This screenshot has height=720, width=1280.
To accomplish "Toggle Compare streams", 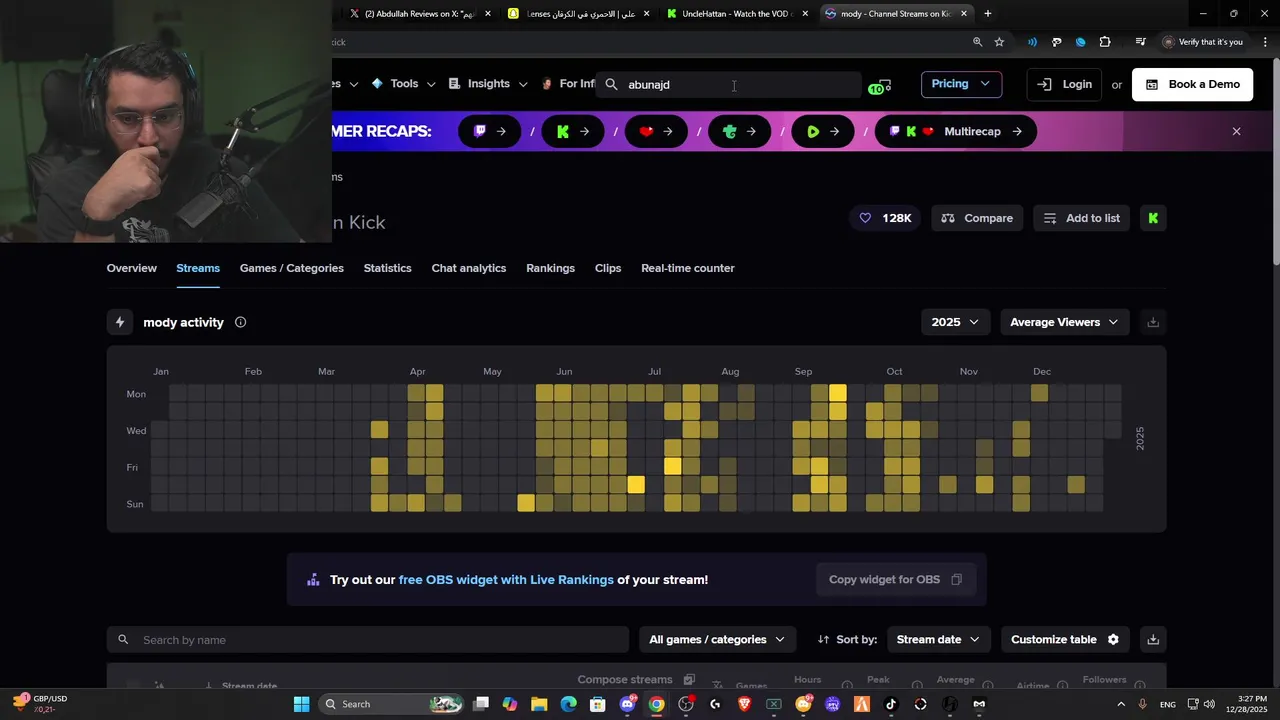I will click(x=636, y=680).
